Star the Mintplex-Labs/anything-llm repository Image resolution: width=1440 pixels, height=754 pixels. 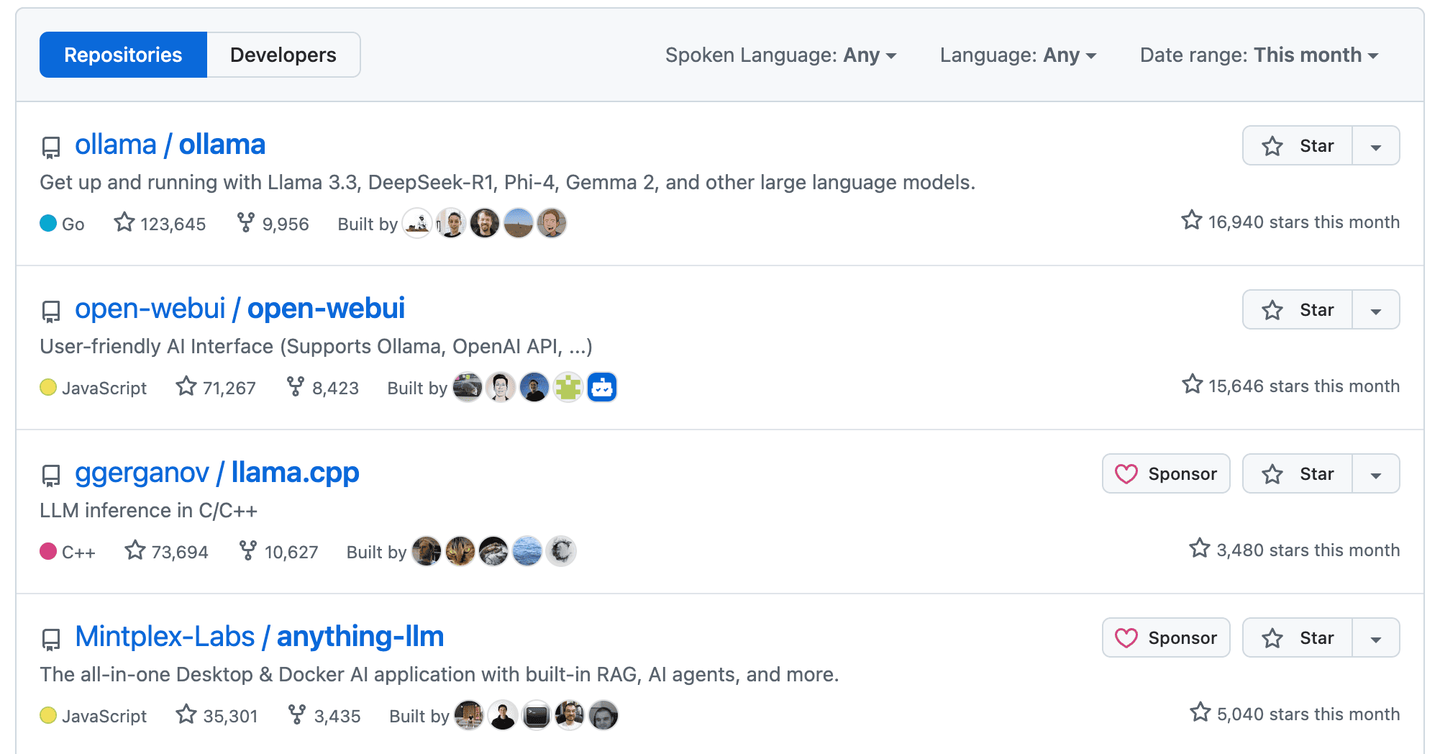tap(1297, 637)
